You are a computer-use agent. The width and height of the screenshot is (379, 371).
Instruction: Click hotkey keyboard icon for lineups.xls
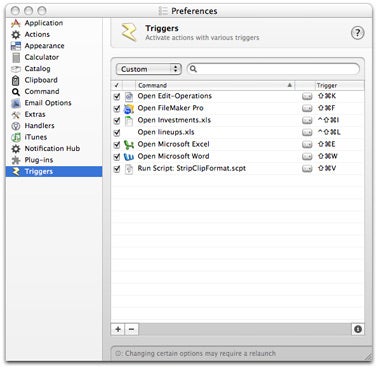click(x=307, y=132)
